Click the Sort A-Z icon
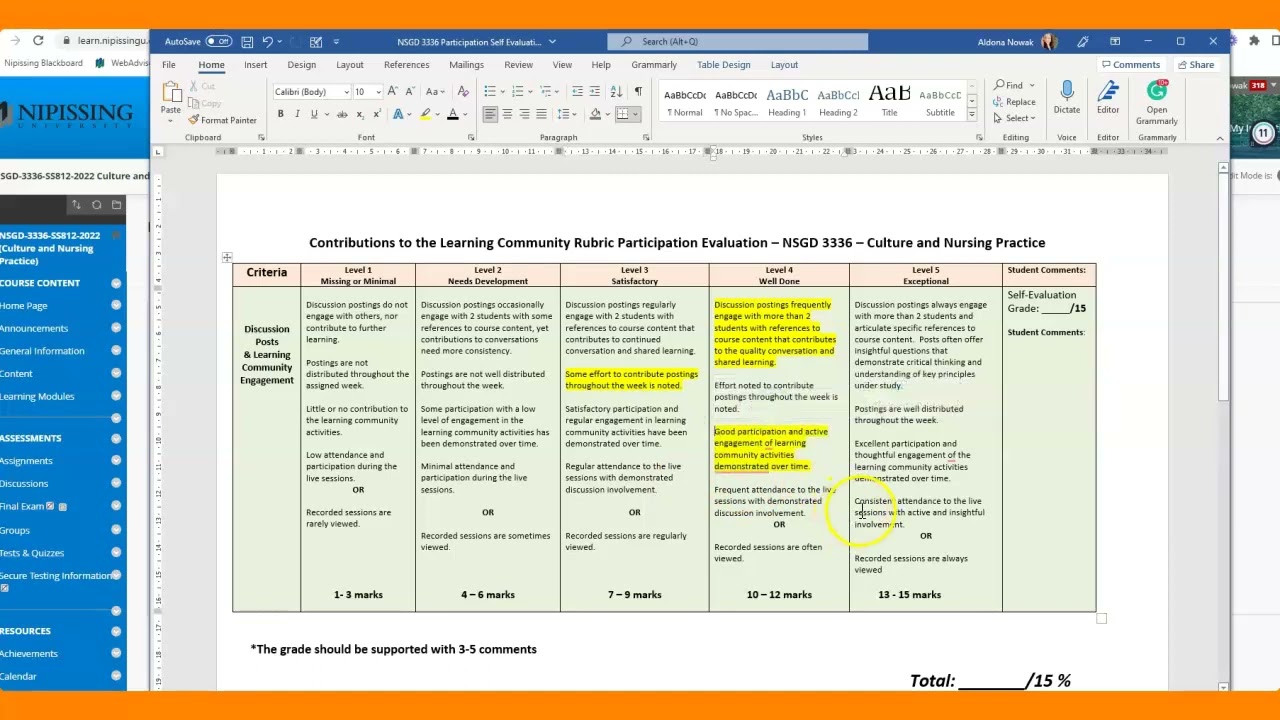 [x=618, y=92]
